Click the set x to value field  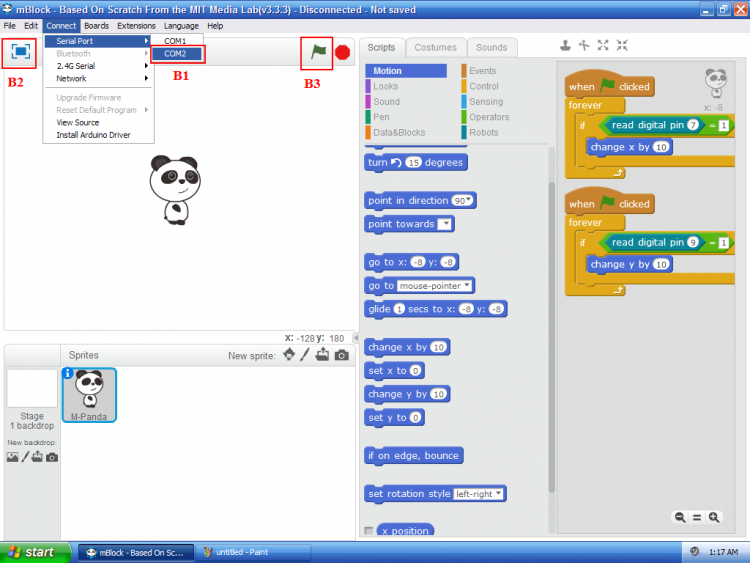pos(416,371)
